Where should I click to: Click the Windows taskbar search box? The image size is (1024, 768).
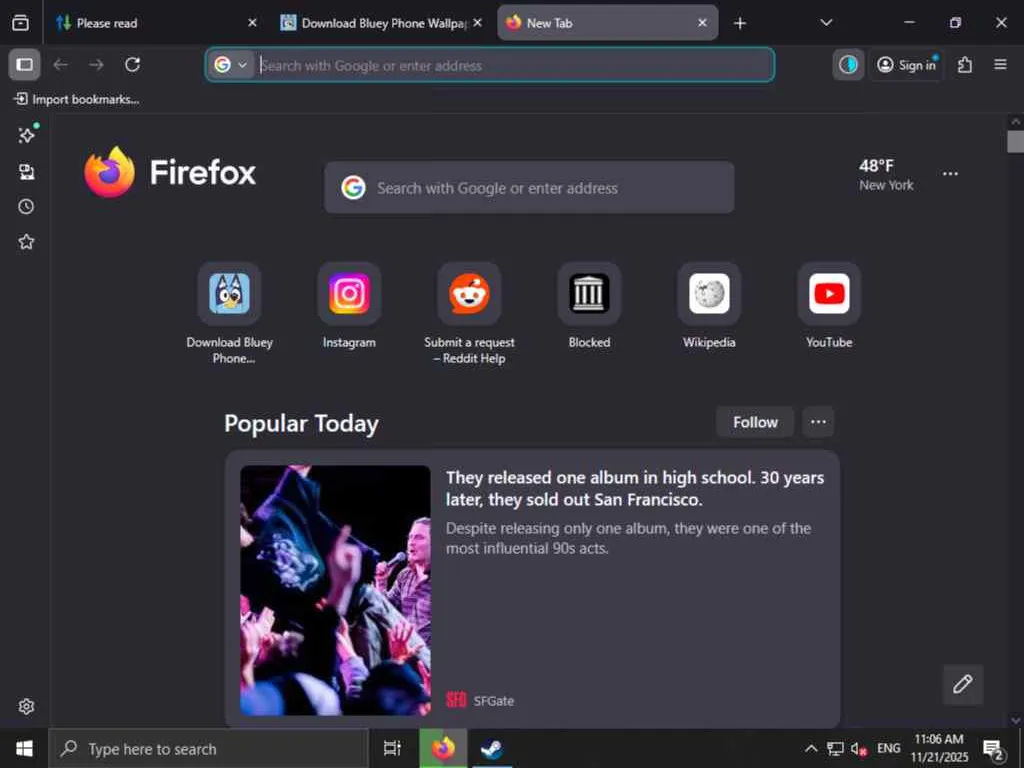pyautogui.click(x=209, y=748)
